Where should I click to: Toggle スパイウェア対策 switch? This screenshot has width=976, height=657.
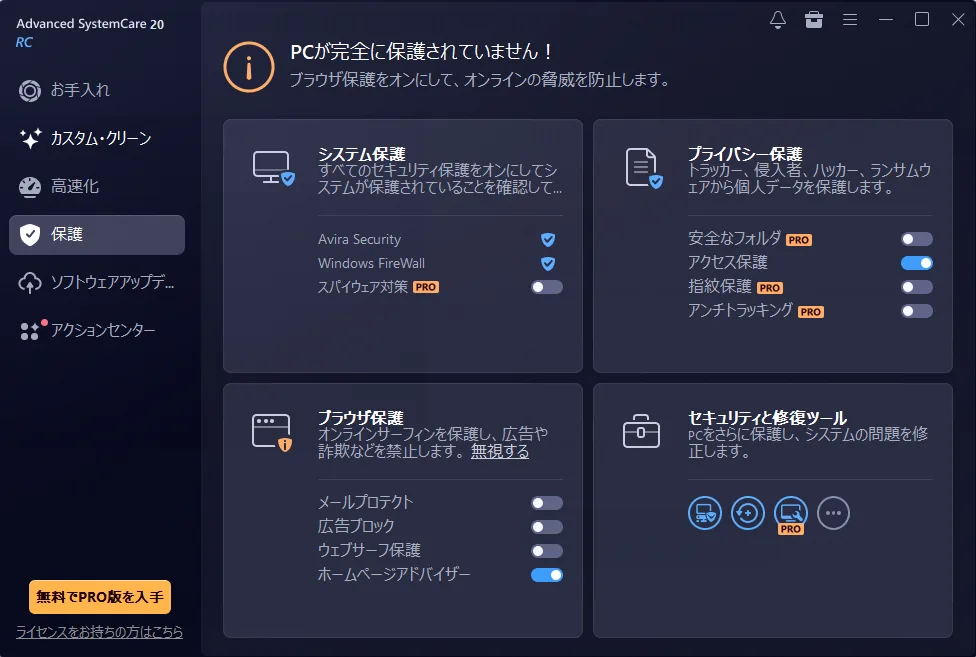[547, 287]
